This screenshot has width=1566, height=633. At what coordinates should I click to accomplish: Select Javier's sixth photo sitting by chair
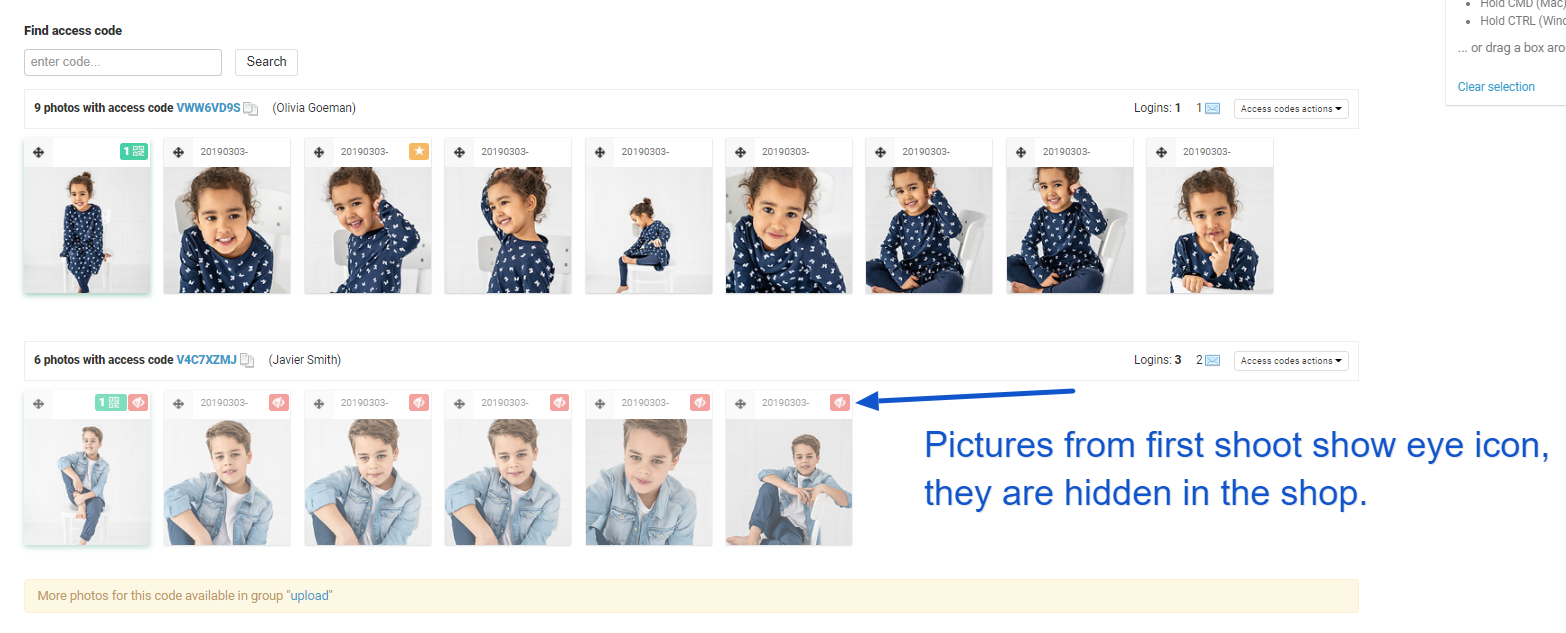(789, 482)
